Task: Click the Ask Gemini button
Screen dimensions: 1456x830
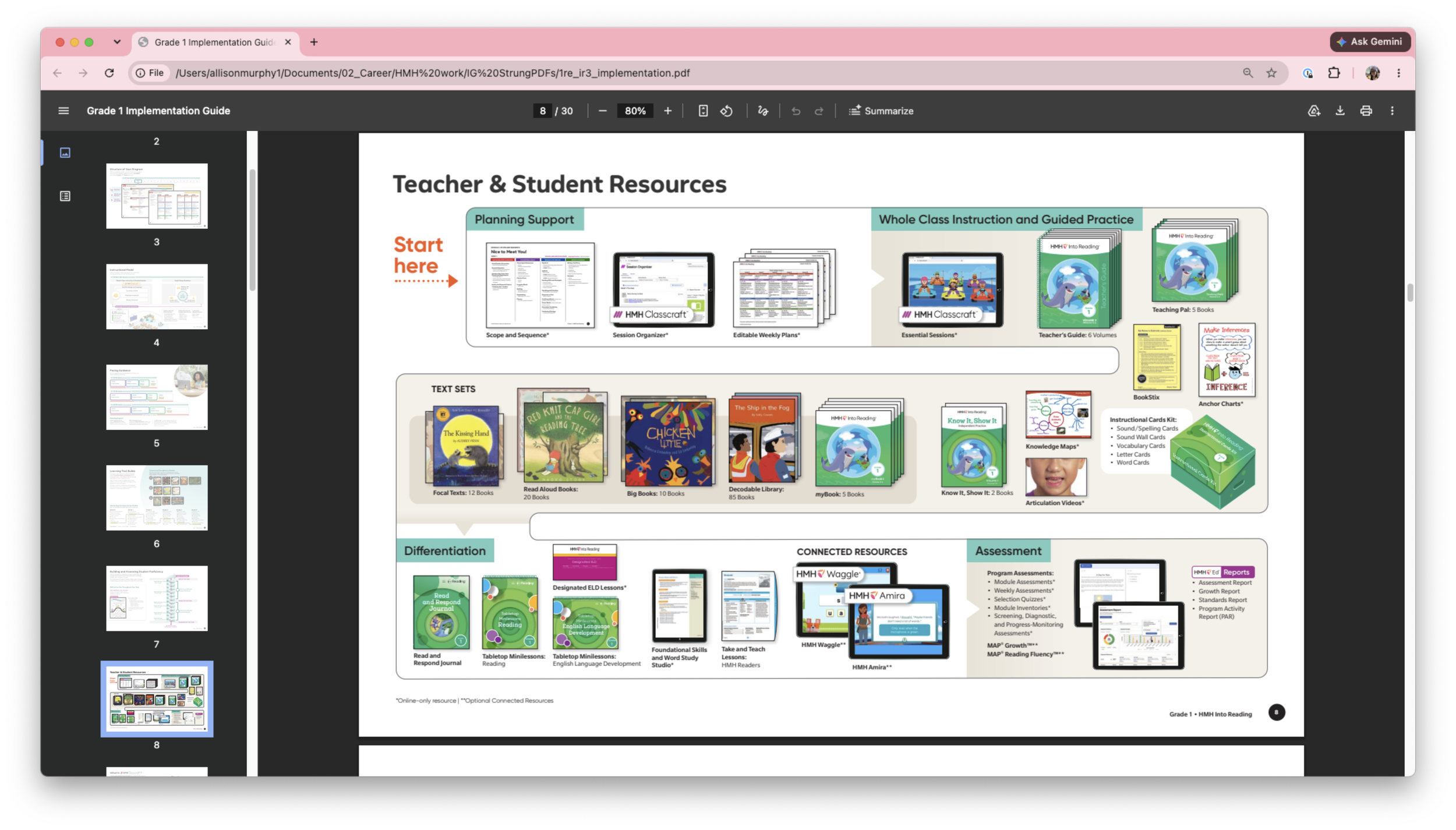Action: click(x=1370, y=42)
